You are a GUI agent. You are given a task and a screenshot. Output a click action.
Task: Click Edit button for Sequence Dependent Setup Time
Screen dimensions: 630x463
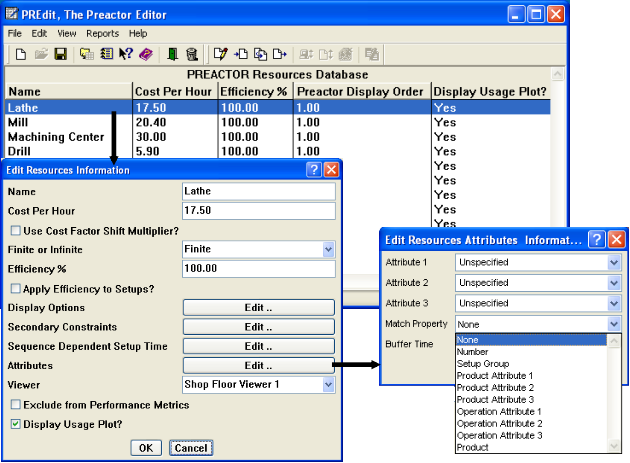[259, 346]
